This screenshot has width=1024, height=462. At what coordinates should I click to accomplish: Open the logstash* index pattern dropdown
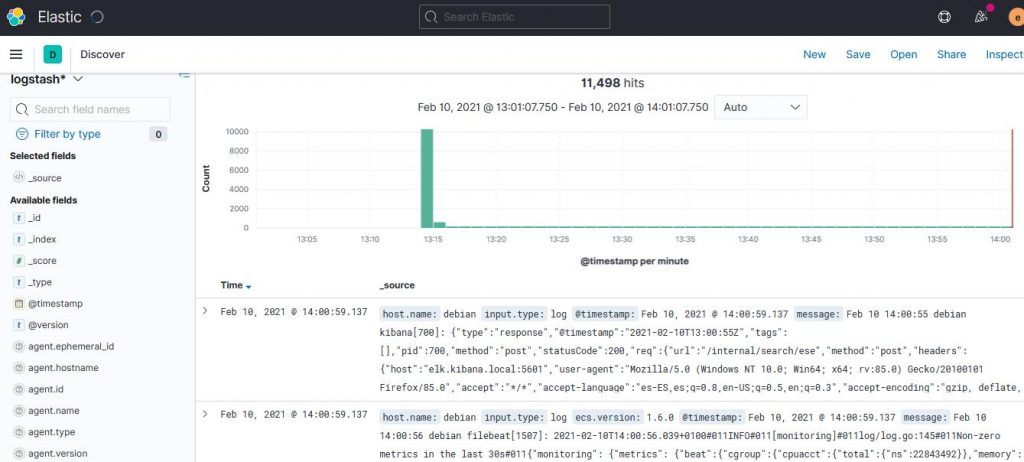click(x=47, y=78)
